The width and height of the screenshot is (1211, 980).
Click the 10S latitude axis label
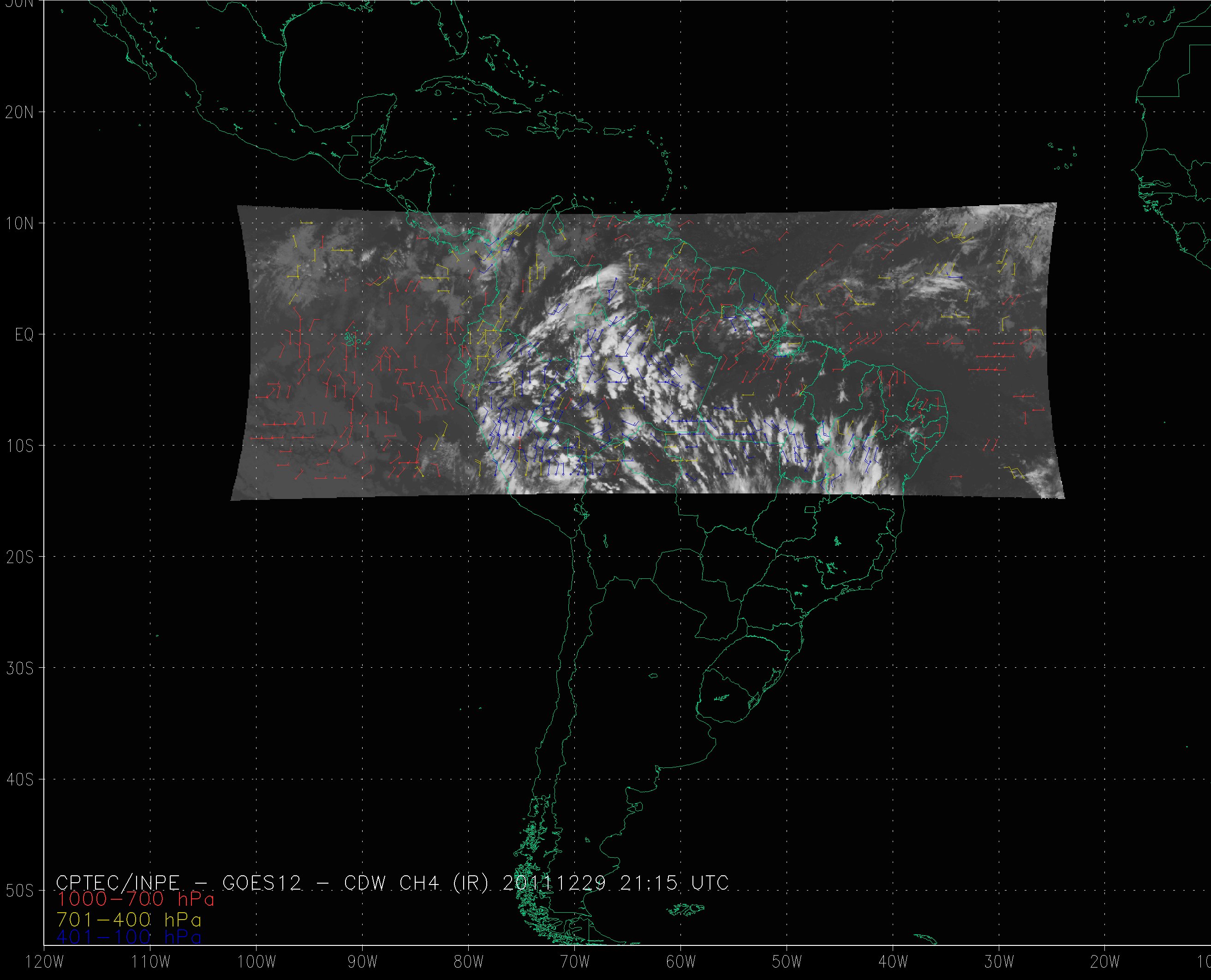(19, 446)
